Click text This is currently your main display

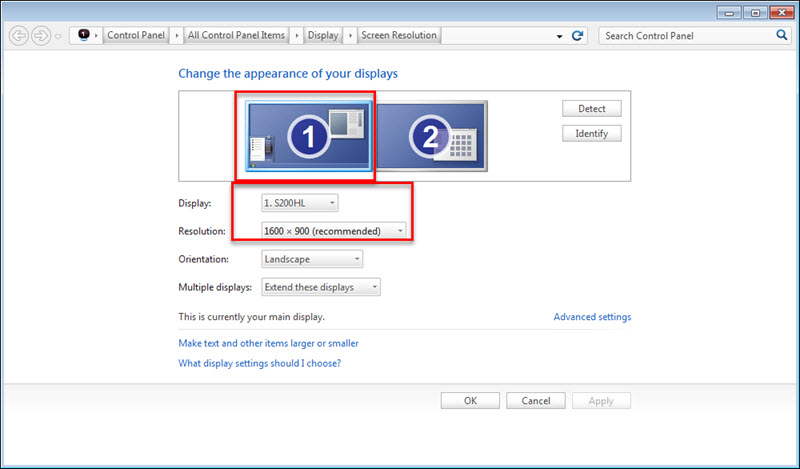coord(252,317)
